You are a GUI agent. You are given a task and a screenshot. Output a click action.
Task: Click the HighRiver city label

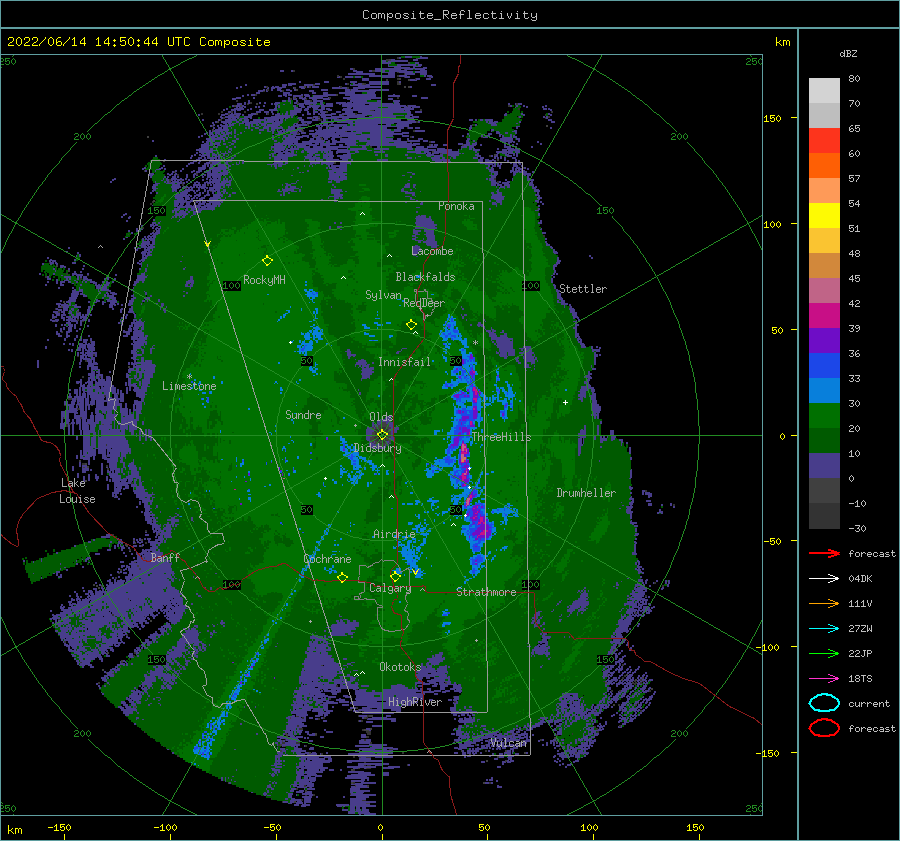[415, 702]
